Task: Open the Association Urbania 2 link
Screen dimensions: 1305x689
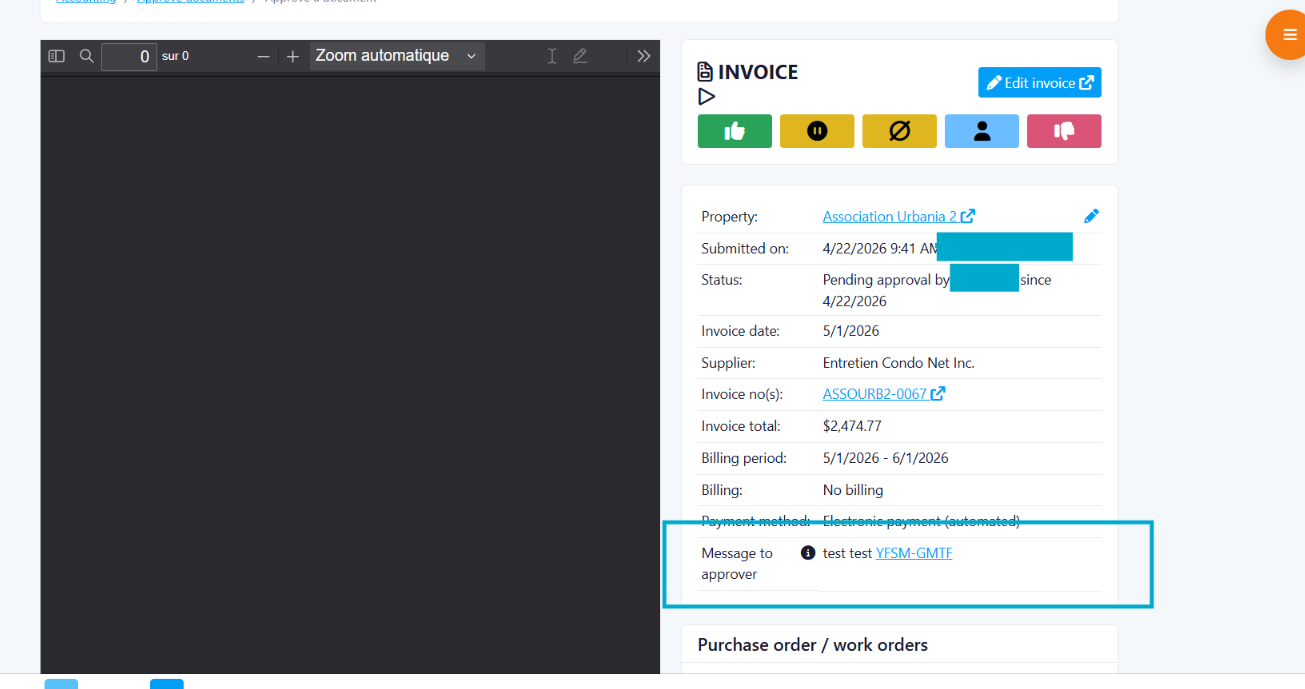Action: click(898, 216)
